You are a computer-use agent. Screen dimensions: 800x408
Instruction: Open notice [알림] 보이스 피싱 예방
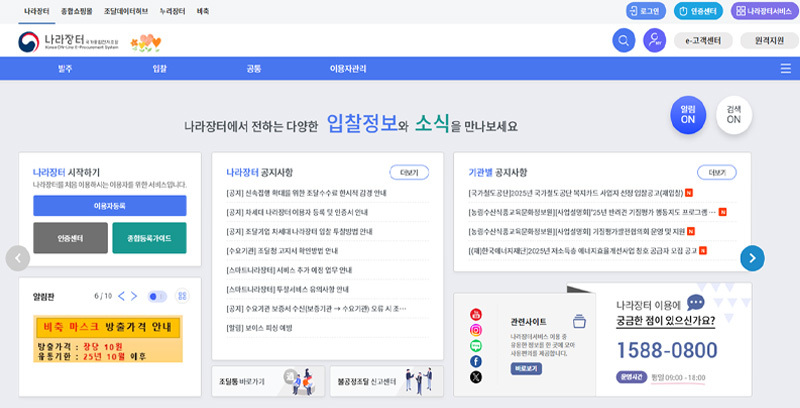pos(259,328)
